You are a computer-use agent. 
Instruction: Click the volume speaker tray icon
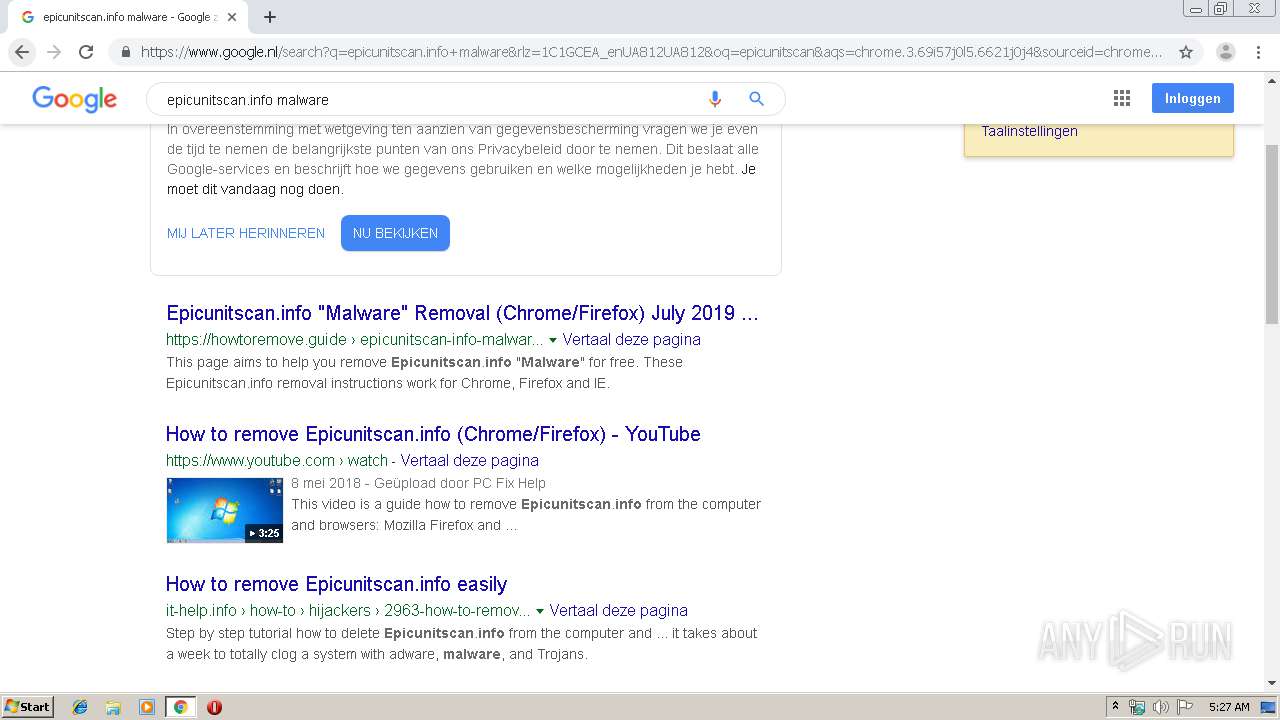coord(1160,707)
